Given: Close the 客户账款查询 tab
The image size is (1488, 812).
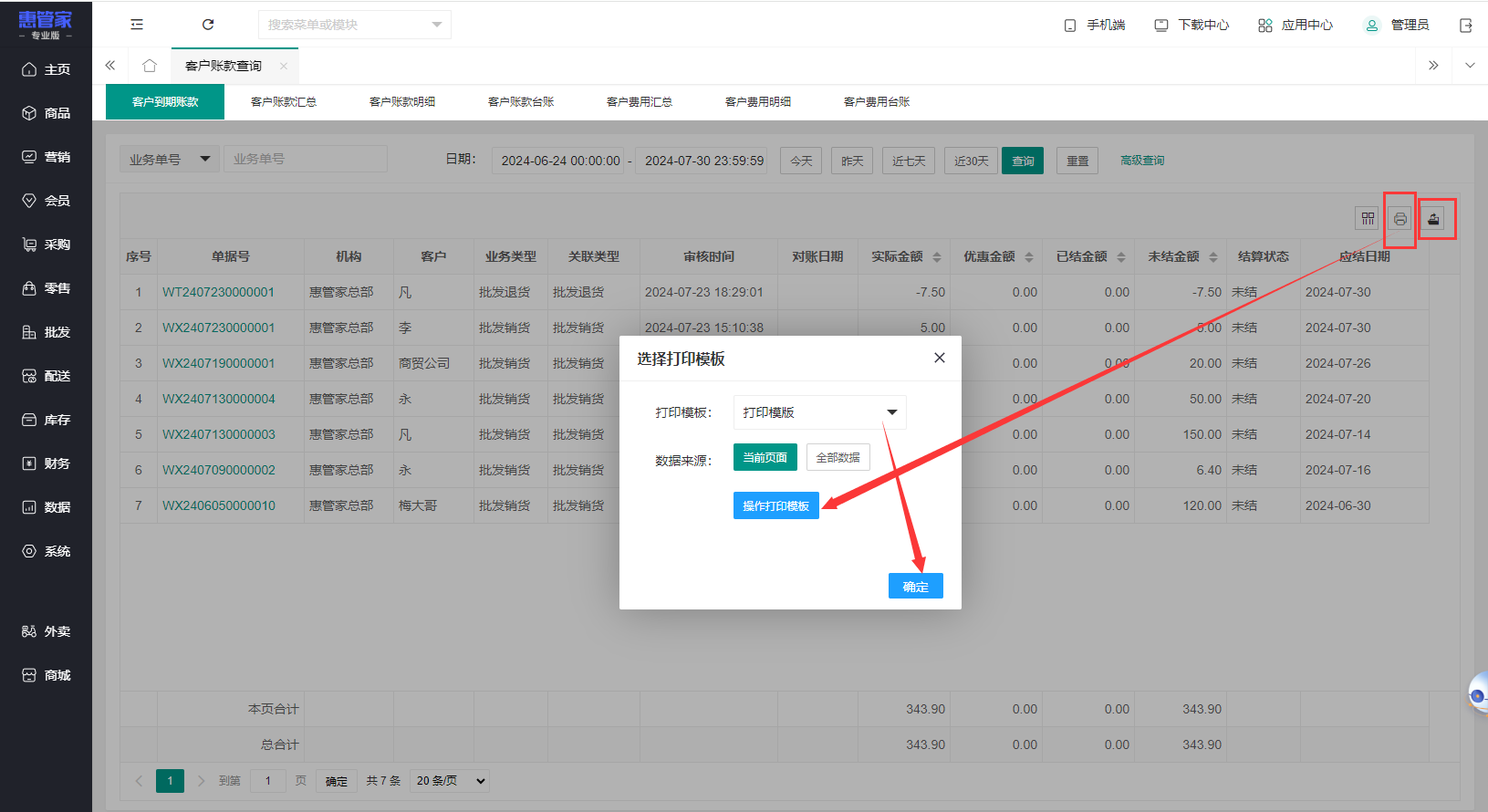Looking at the screenshot, I should pos(284,66).
